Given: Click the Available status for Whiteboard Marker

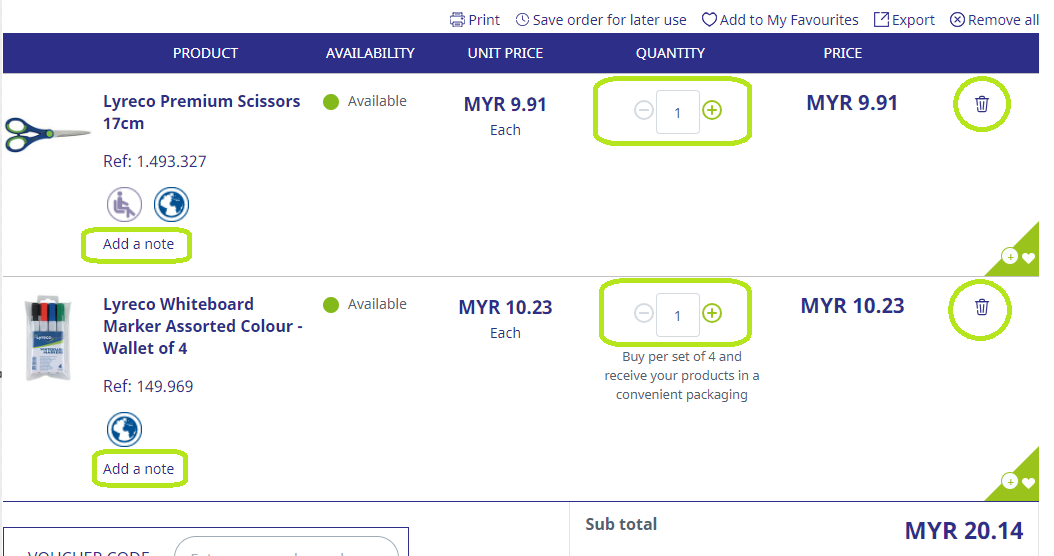Looking at the screenshot, I should [x=365, y=305].
